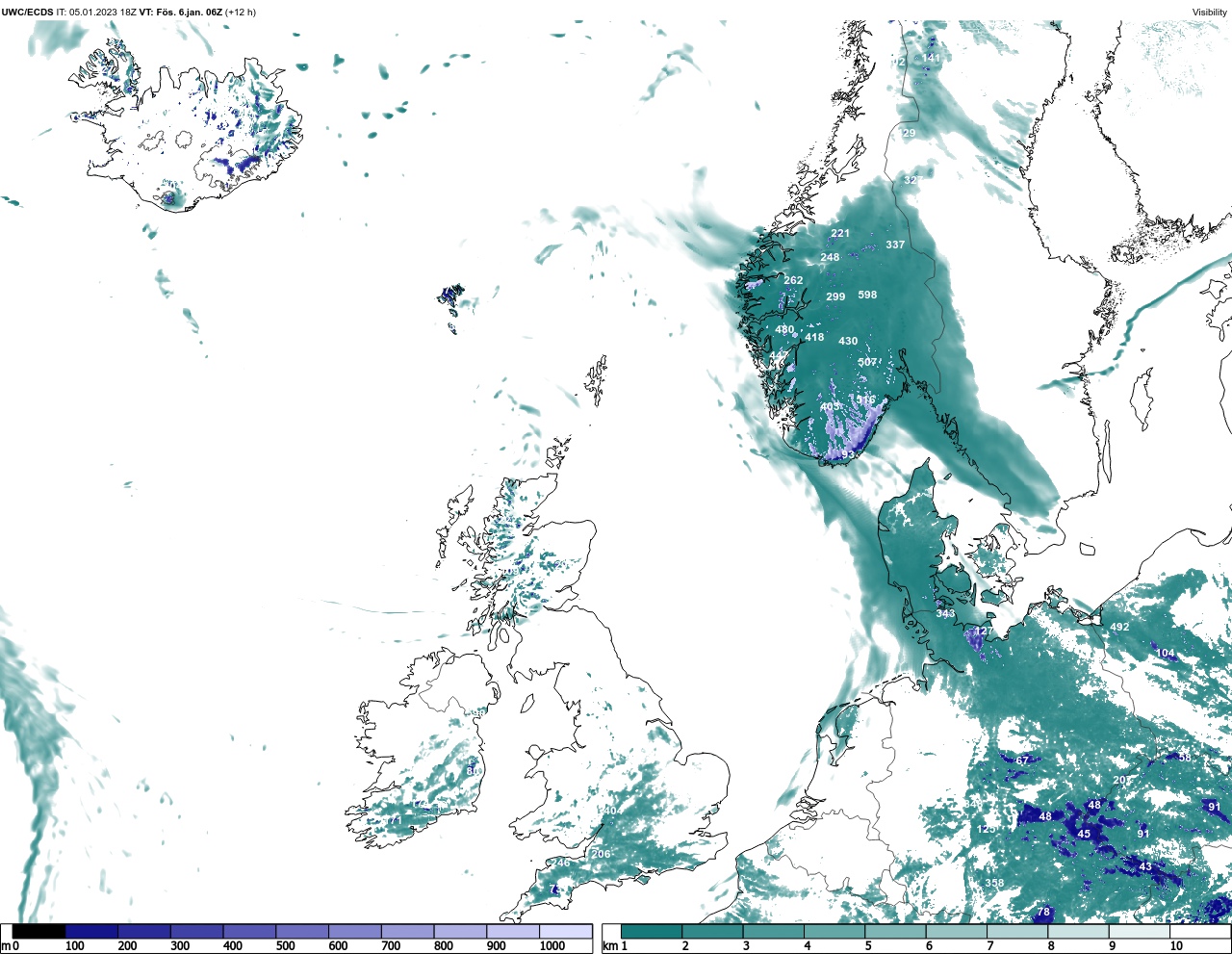The height and width of the screenshot is (954, 1232).
Task: Click the visibility value '262' in western Norway
Action: click(x=793, y=280)
